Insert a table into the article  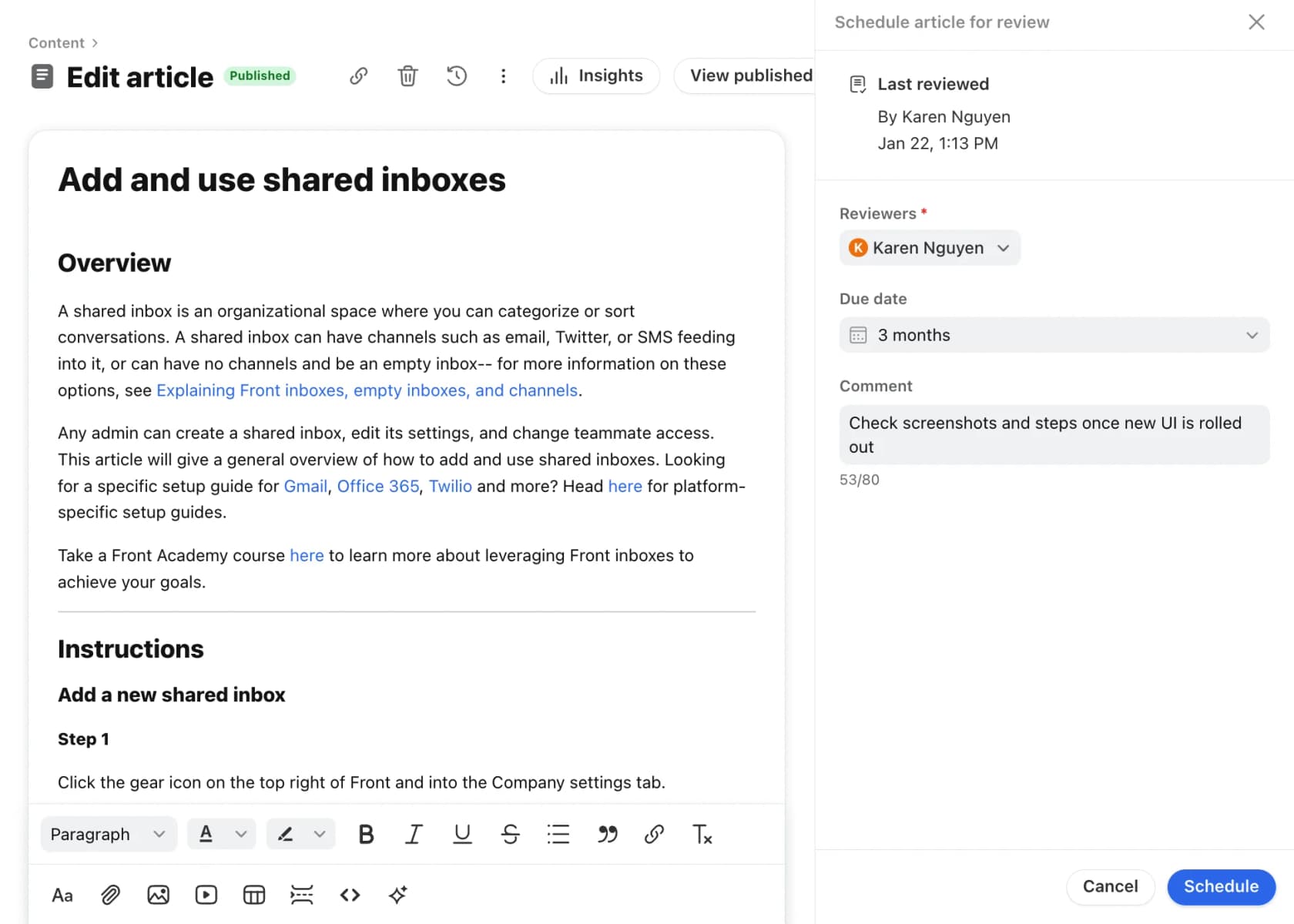click(x=254, y=895)
